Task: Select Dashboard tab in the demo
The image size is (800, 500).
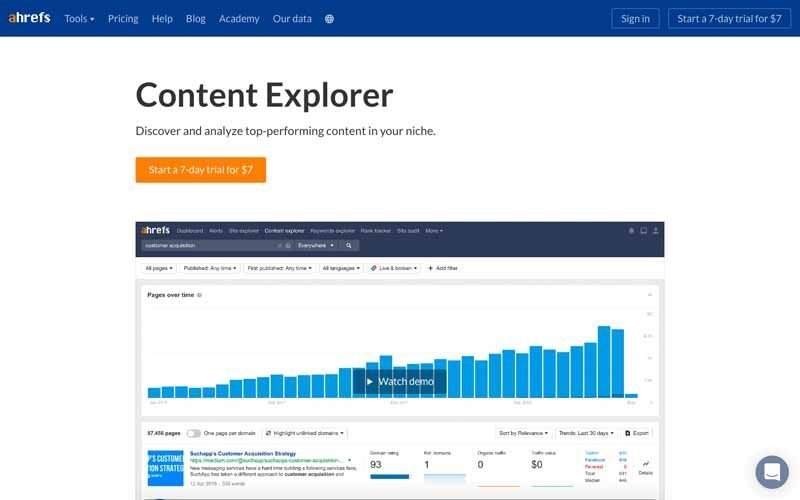Action: coord(190,231)
